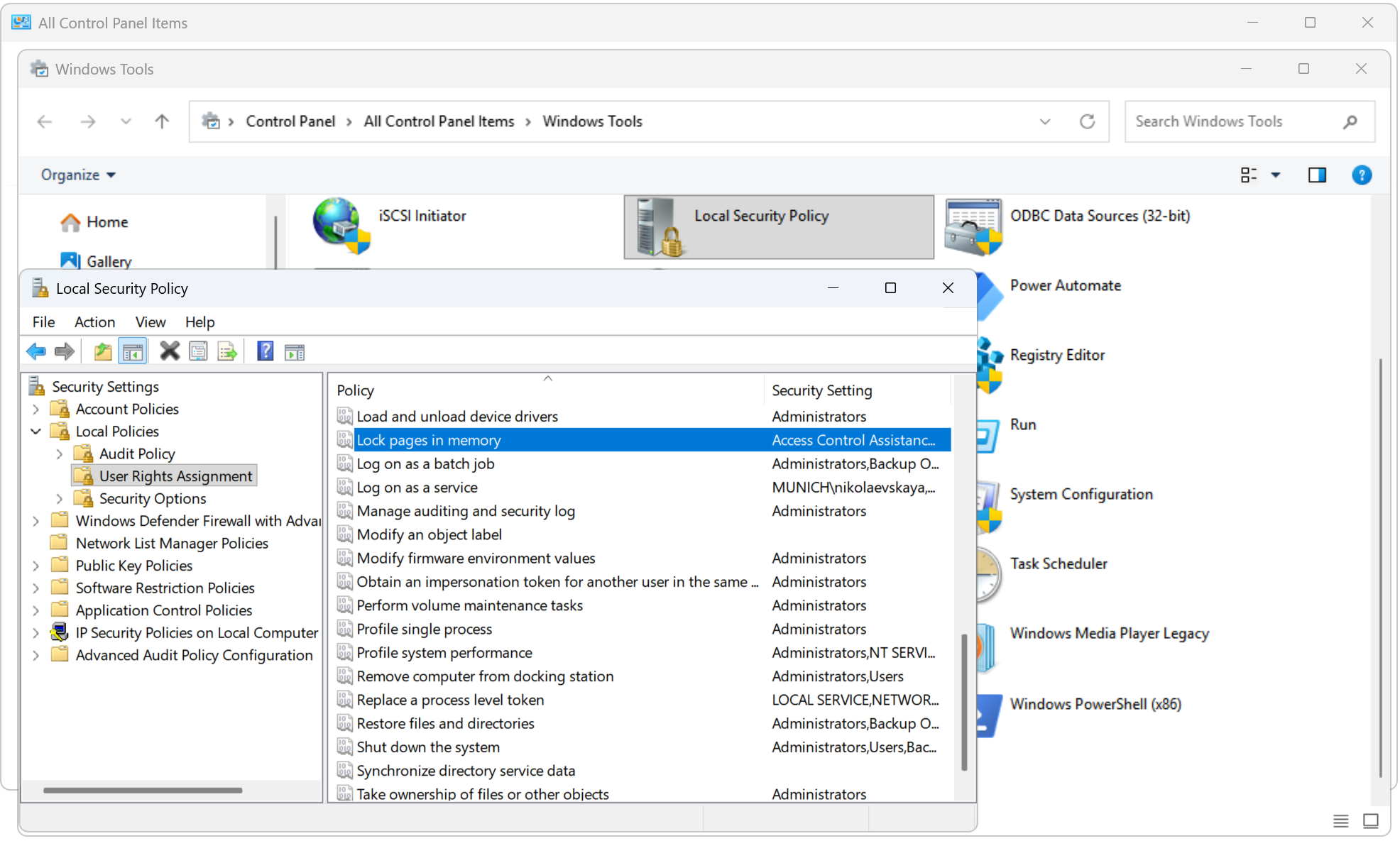Toggle the Show/Hide Action Pane toolbar button
The height and width of the screenshot is (841, 1400).
click(294, 351)
